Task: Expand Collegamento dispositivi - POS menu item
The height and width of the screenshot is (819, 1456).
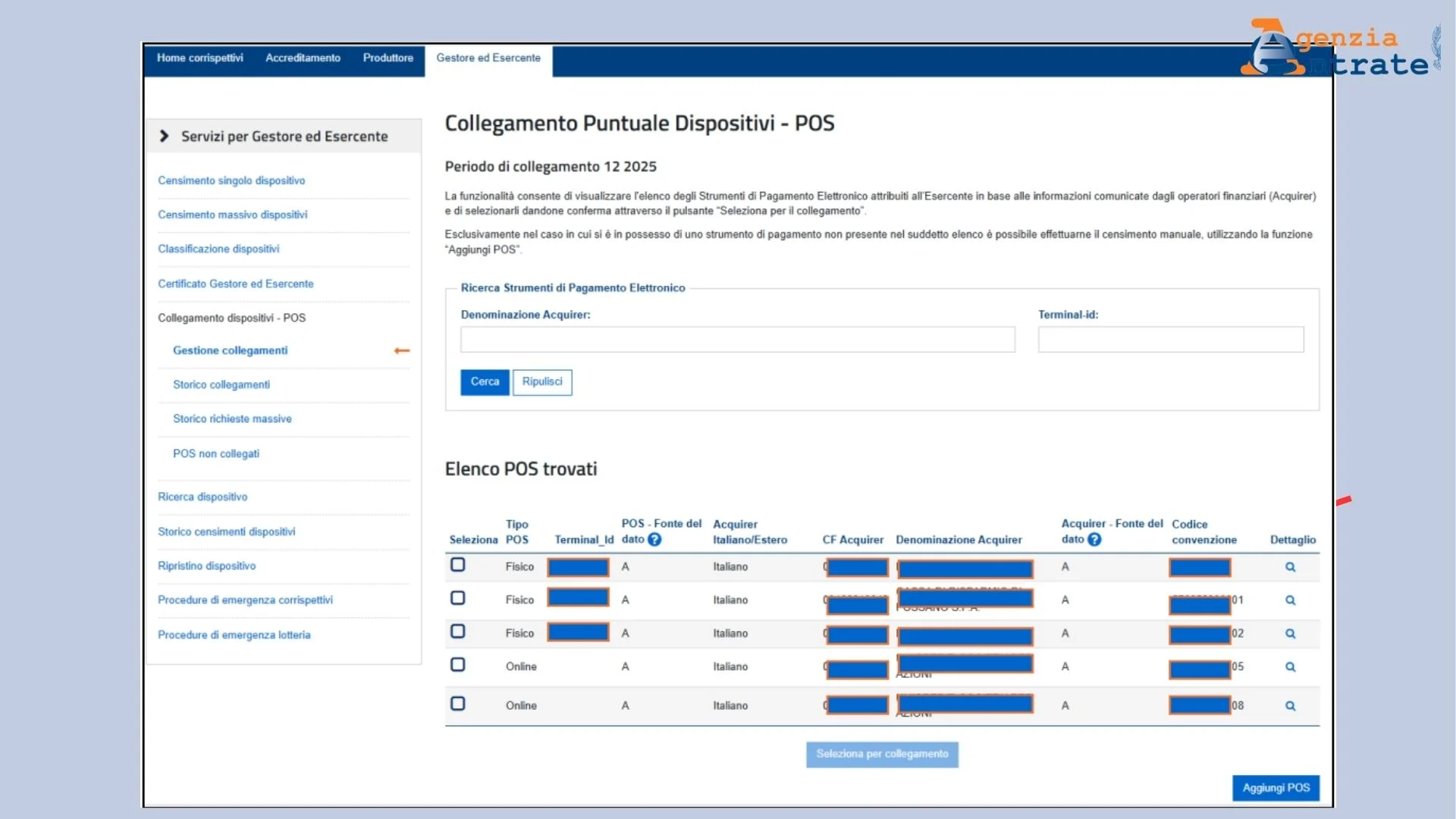Action: coord(231,318)
